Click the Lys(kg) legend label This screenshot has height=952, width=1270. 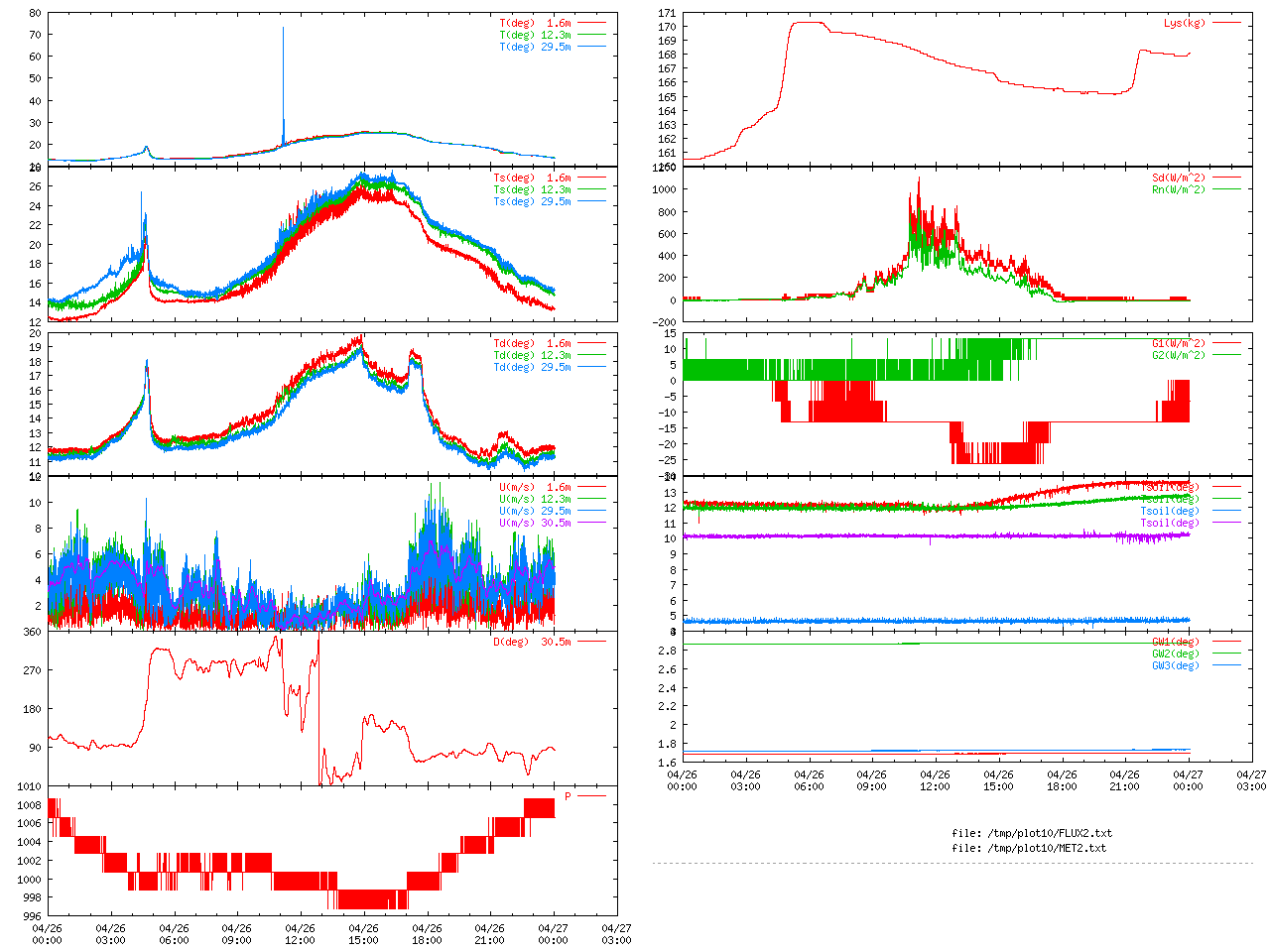pyautogui.click(x=1186, y=23)
